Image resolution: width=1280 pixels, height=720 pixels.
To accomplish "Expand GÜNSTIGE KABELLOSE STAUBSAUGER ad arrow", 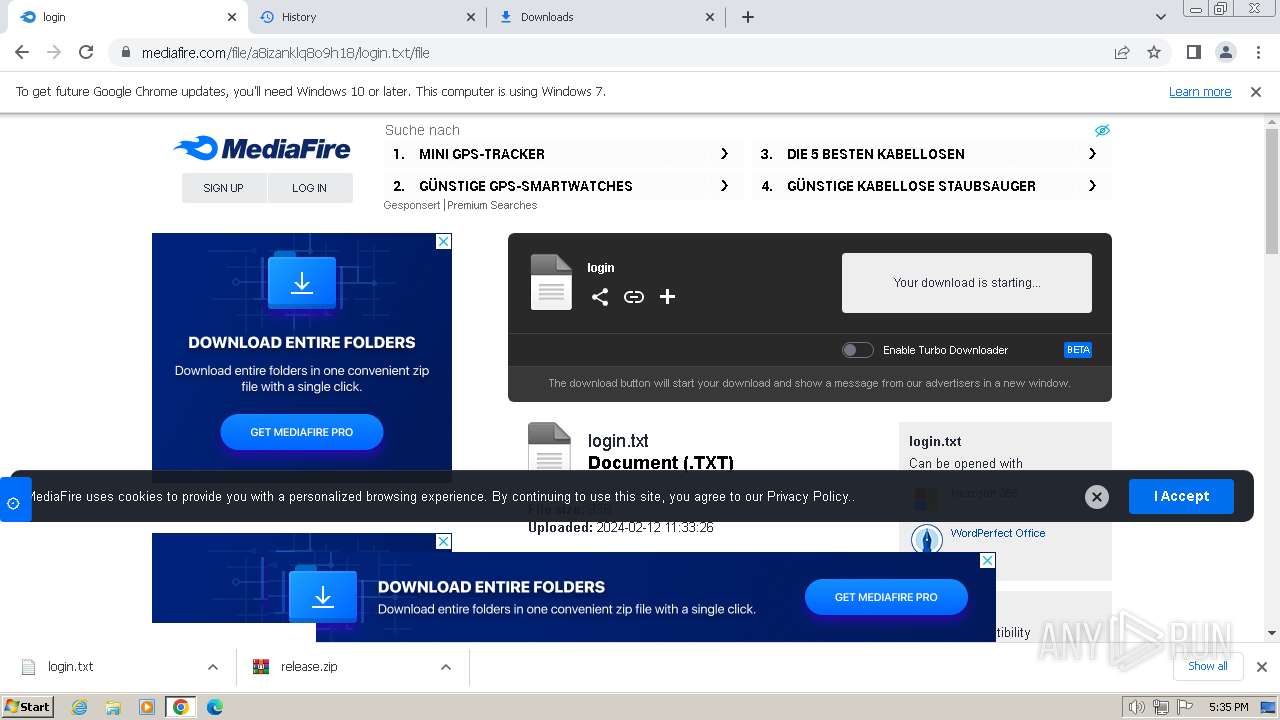I will [1092, 186].
